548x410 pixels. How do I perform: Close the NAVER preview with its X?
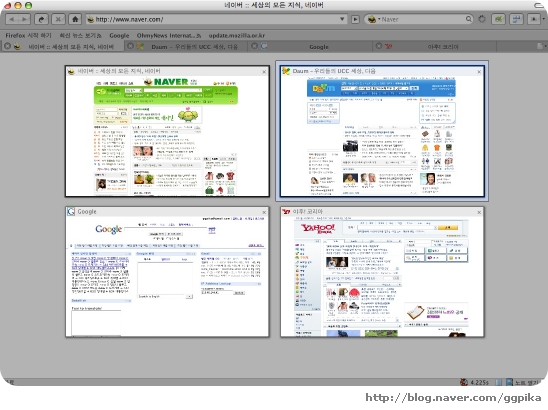(264, 72)
